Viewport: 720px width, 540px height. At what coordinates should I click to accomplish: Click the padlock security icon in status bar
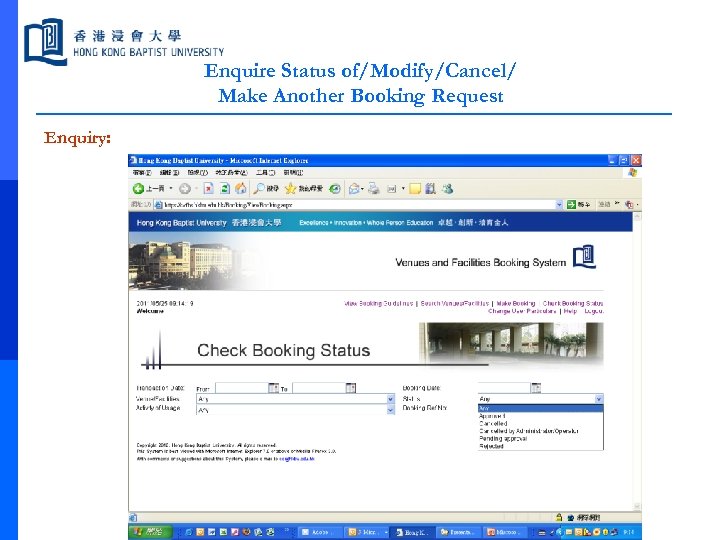click(x=559, y=517)
